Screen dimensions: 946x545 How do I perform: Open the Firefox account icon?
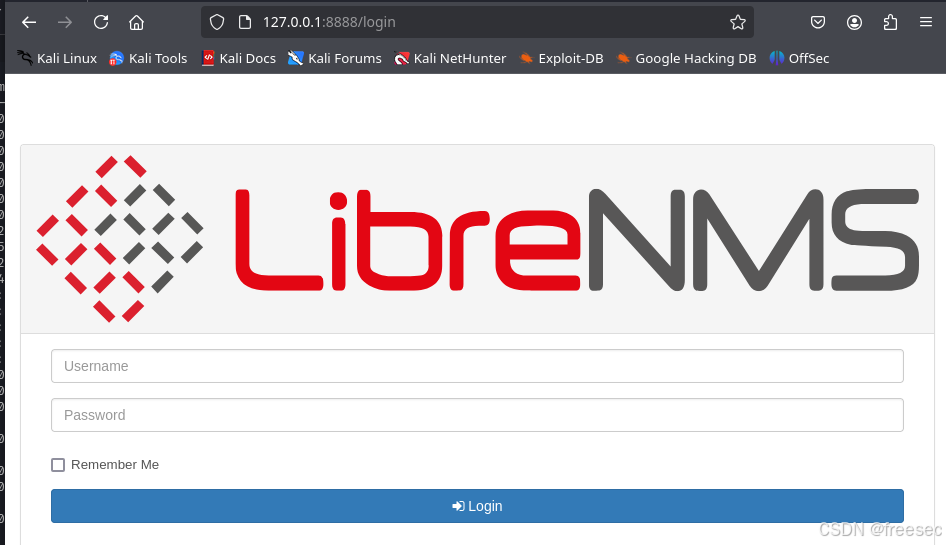coord(854,22)
